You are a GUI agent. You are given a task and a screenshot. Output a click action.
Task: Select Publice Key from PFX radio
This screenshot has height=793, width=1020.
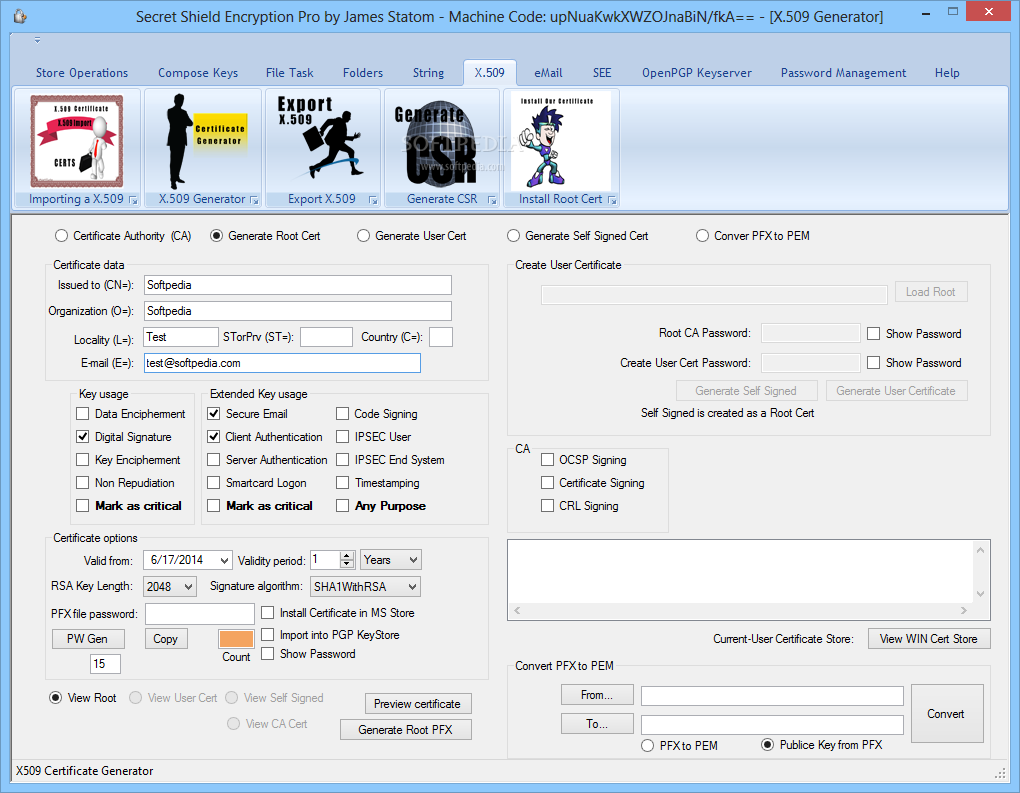768,745
